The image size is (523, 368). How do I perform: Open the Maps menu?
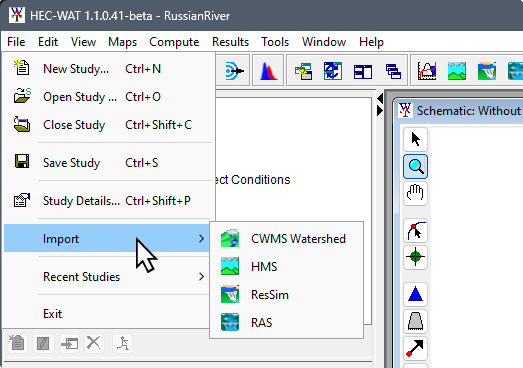[x=122, y=42]
